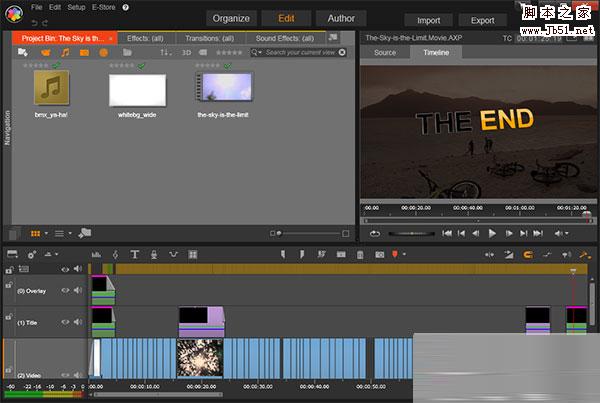Select the the-sky-is-the-limit video thumbnail

[x=223, y=90]
